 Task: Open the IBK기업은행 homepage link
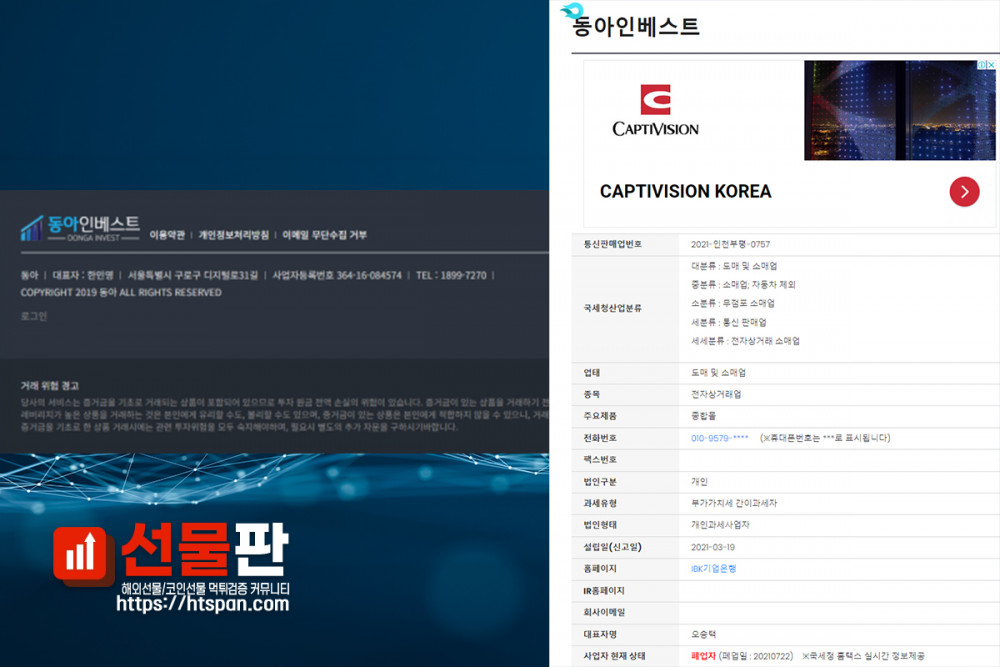pyautogui.click(x=713, y=568)
